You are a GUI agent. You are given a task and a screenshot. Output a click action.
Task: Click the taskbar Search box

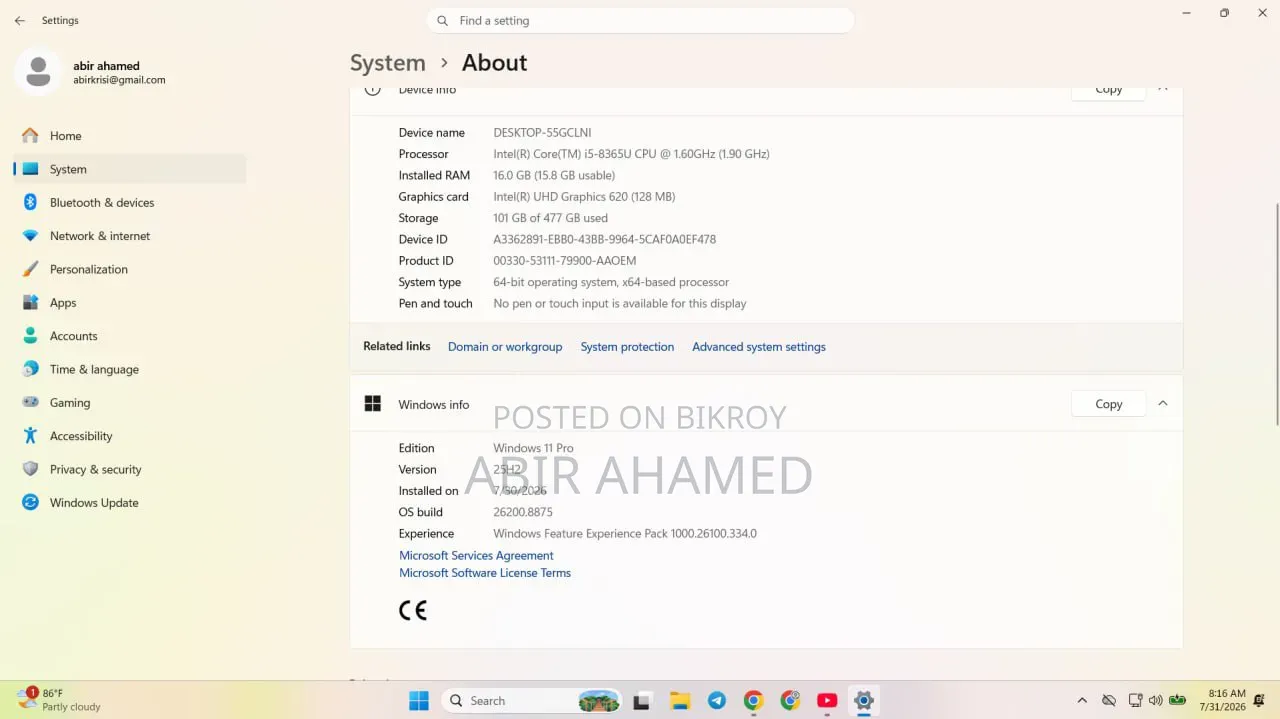(532, 701)
